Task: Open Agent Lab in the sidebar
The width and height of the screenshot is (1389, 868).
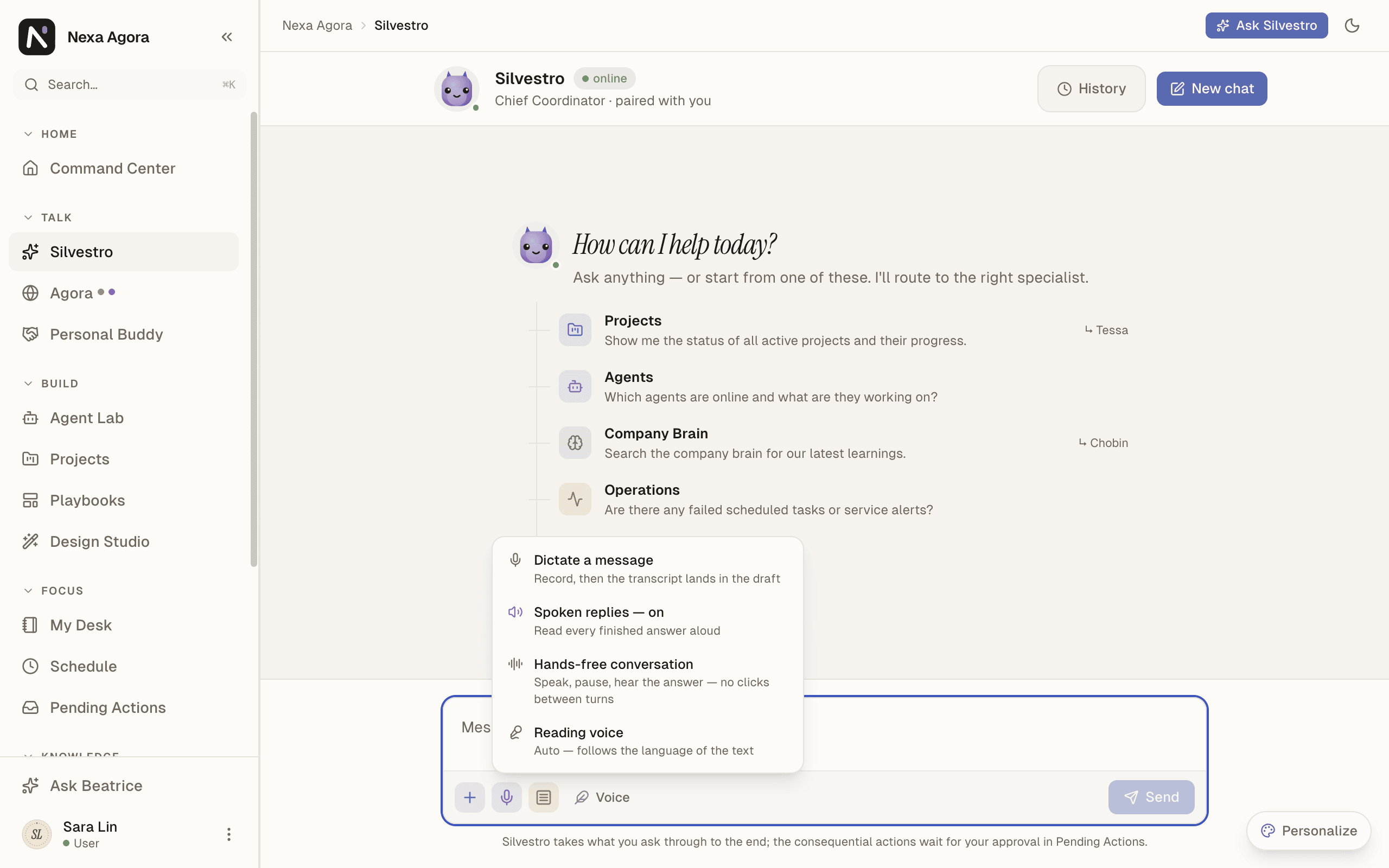Action: pos(123,418)
